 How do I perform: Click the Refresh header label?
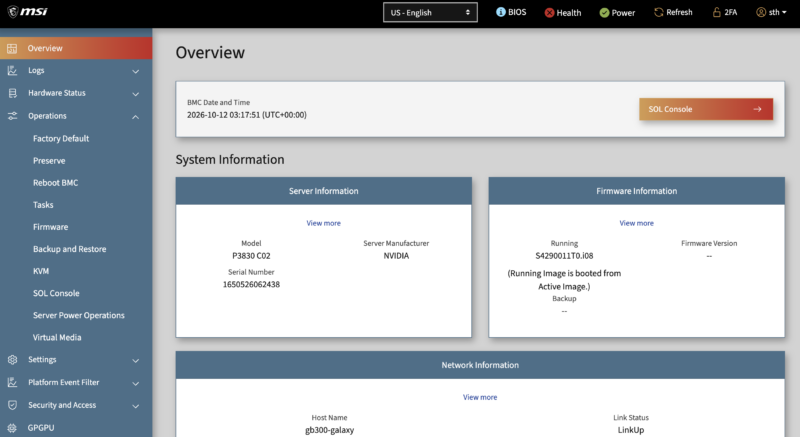coord(679,12)
